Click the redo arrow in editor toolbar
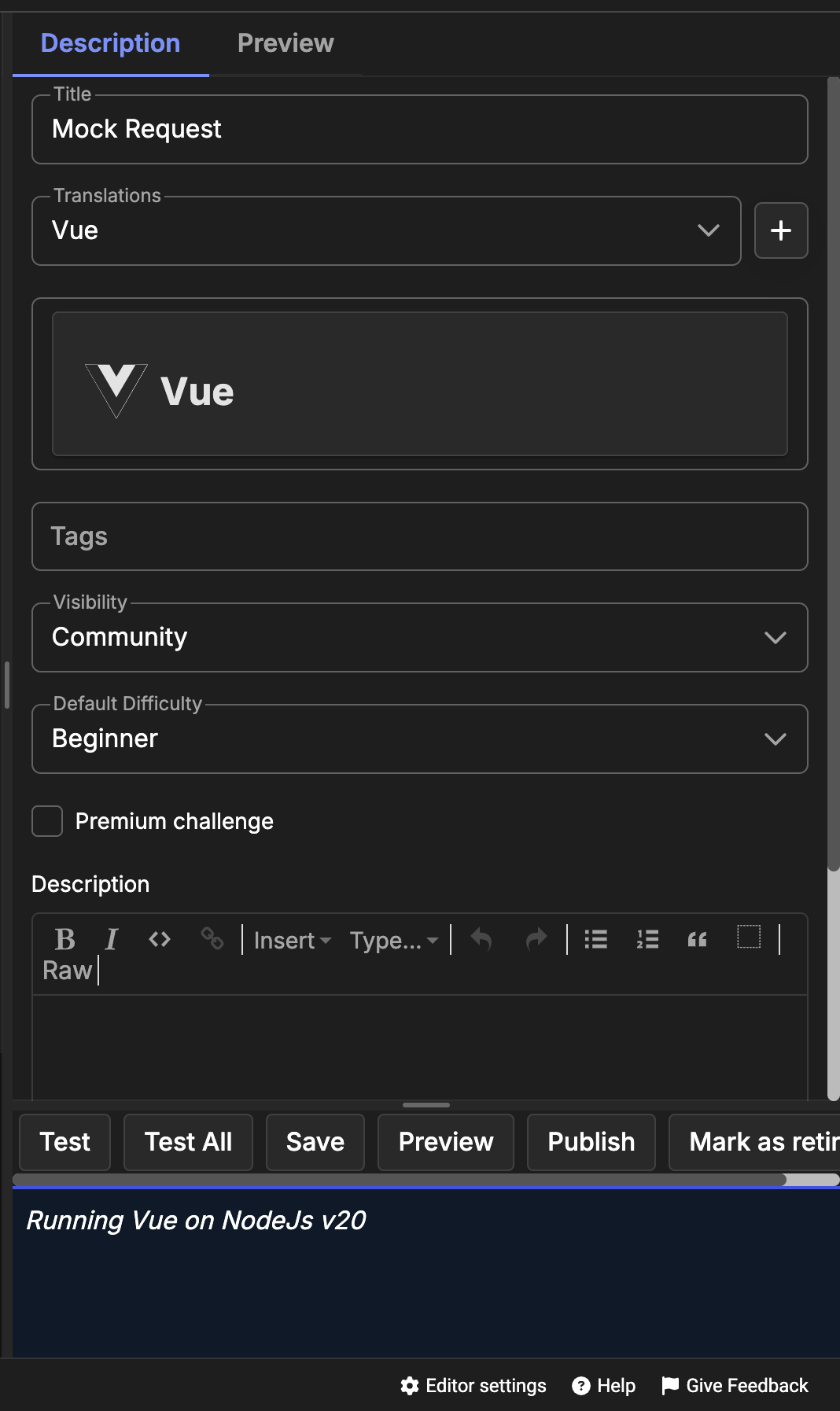 coord(536,939)
